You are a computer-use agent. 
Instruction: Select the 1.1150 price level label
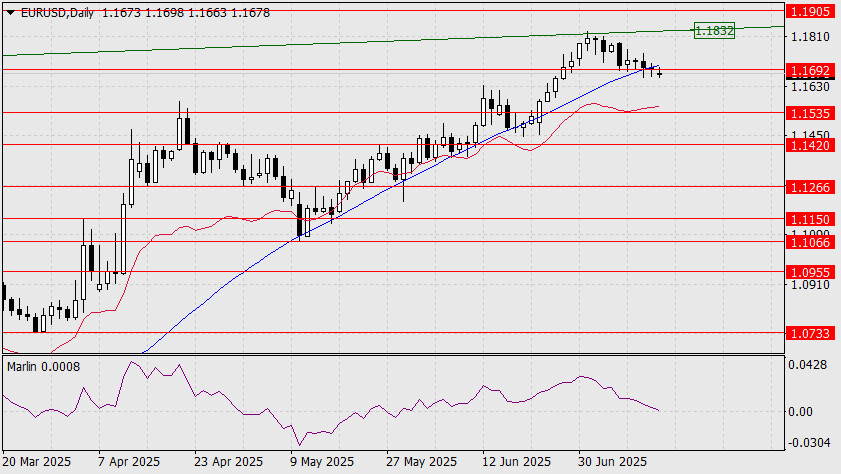click(811, 219)
